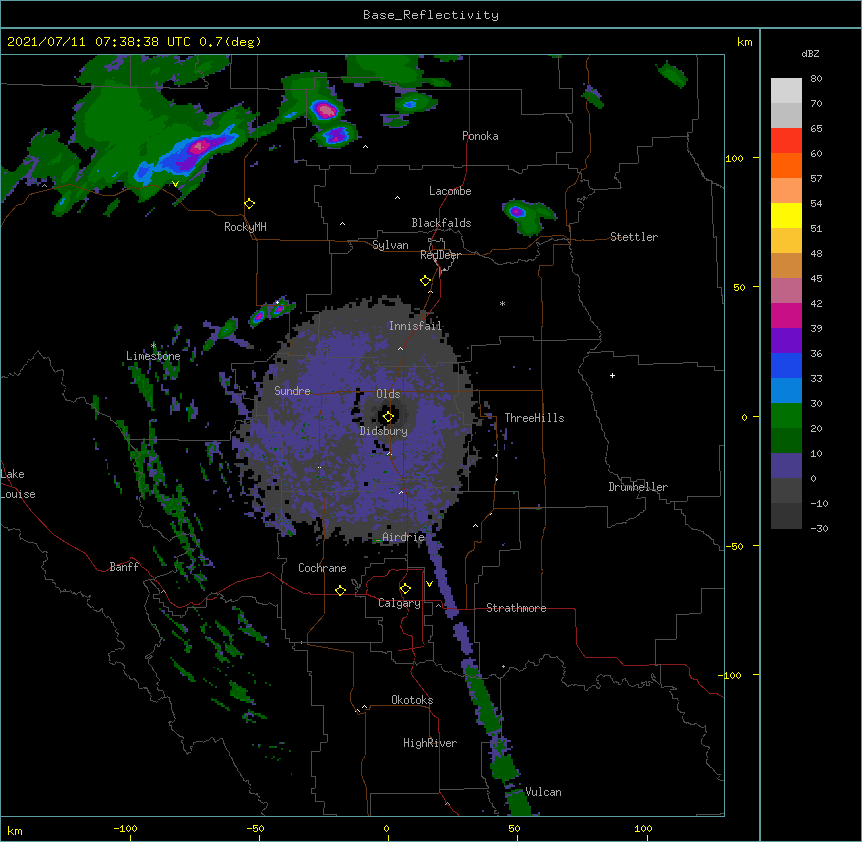
Task: Click the Sylvan label
Action: pyautogui.click(x=390, y=245)
